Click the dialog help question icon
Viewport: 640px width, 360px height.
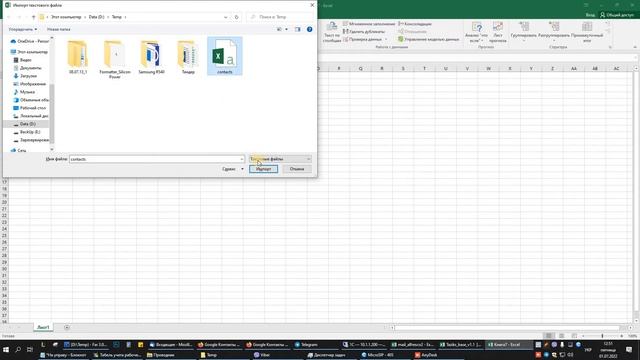309,29
